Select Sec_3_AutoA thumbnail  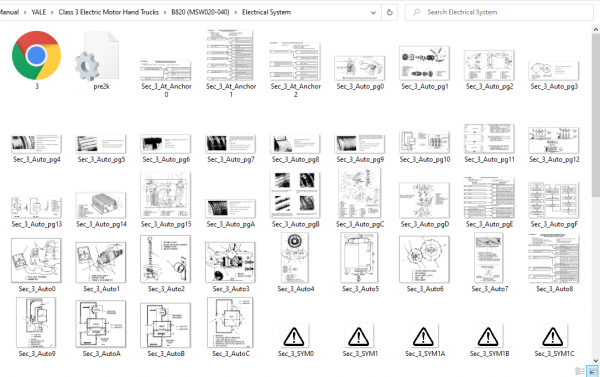(101, 324)
